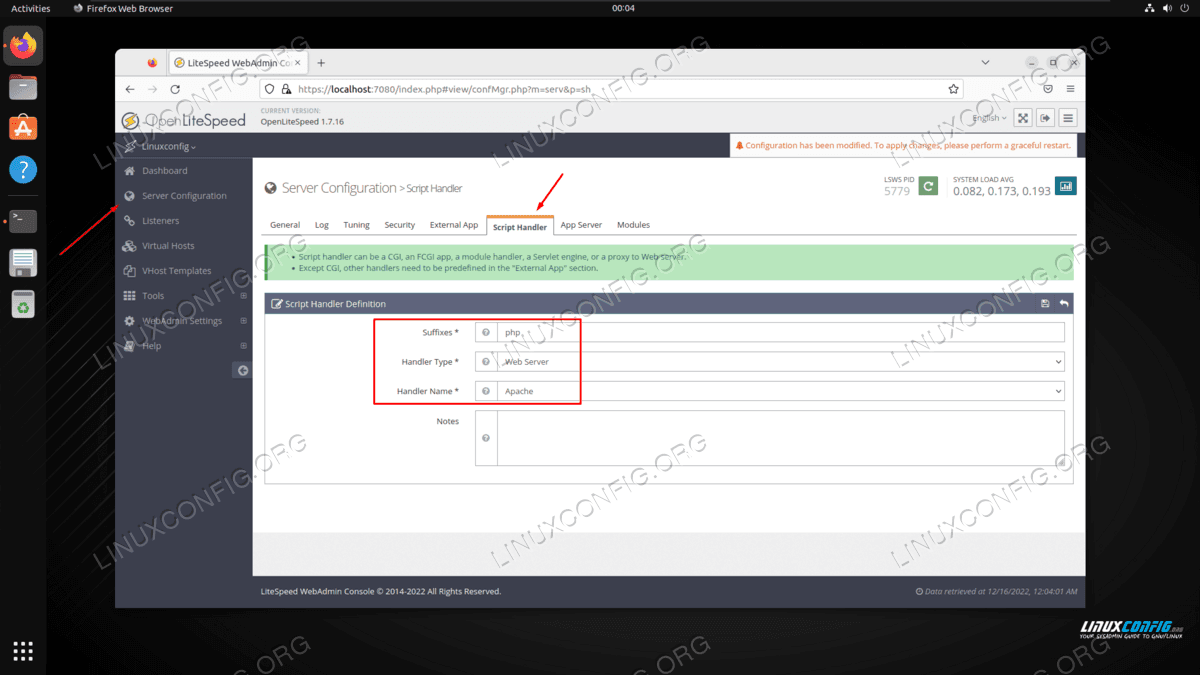This screenshot has height=675, width=1200.
Task: Collapse the sidebar with the arrow icon
Action: (242, 370)
